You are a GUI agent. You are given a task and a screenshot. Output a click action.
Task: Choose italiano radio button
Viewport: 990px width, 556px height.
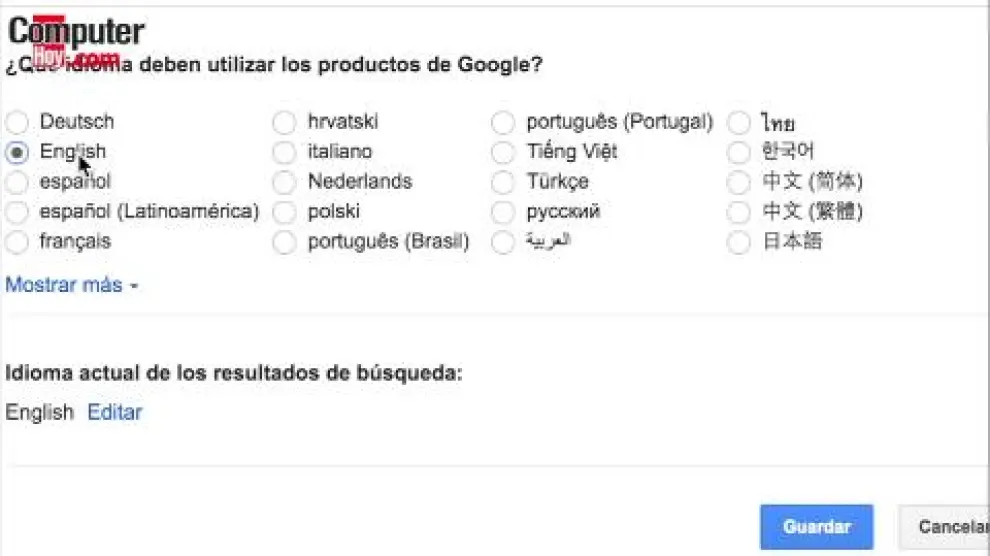pyautogui.click(x=285, y=152)
